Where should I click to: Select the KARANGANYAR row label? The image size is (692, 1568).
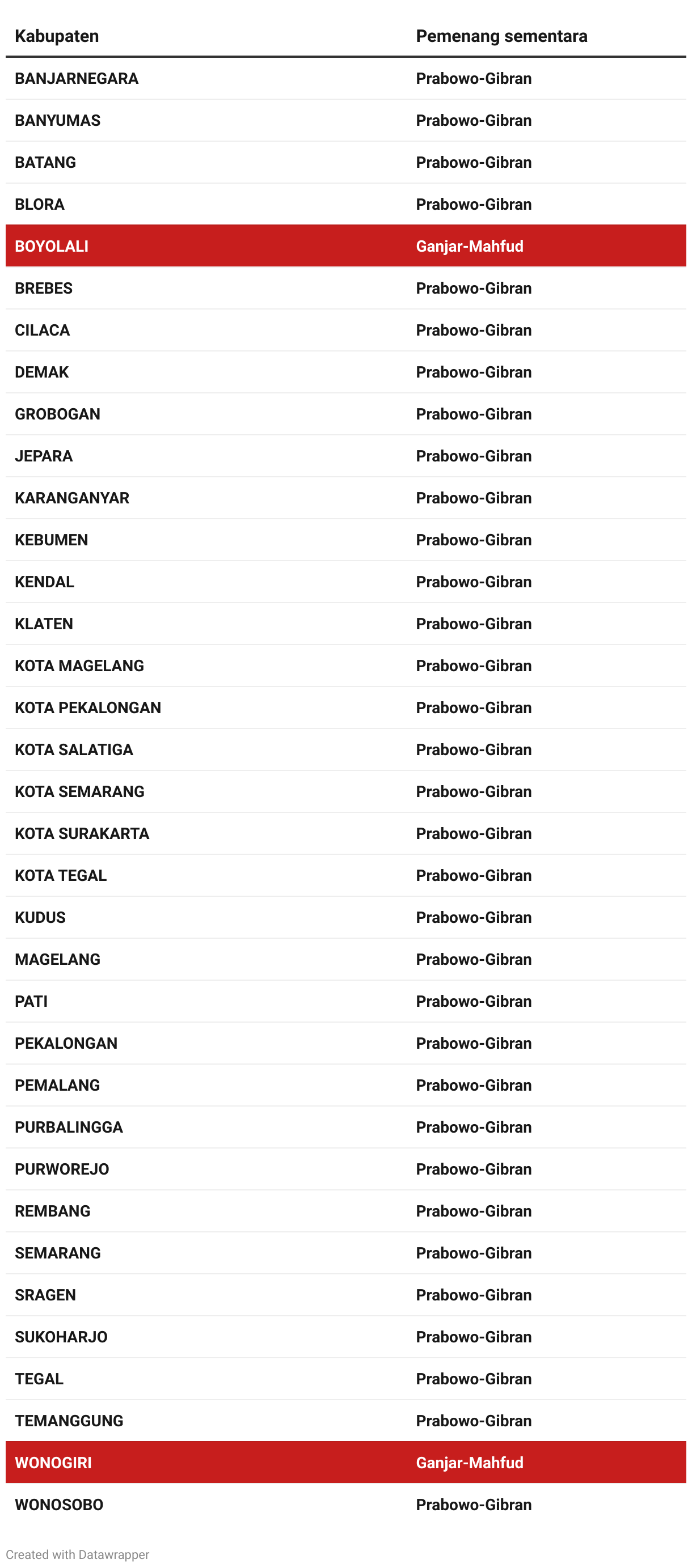click(72, 498)
